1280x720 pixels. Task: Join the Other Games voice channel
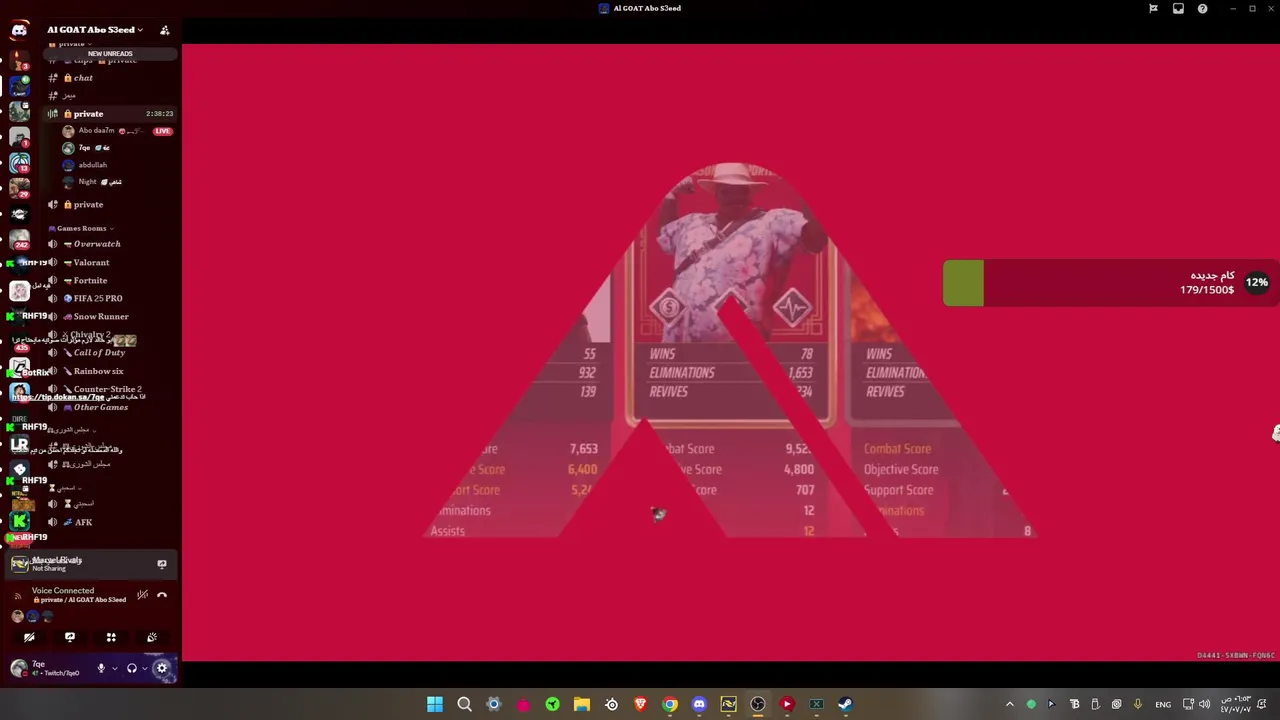point(110,408)
